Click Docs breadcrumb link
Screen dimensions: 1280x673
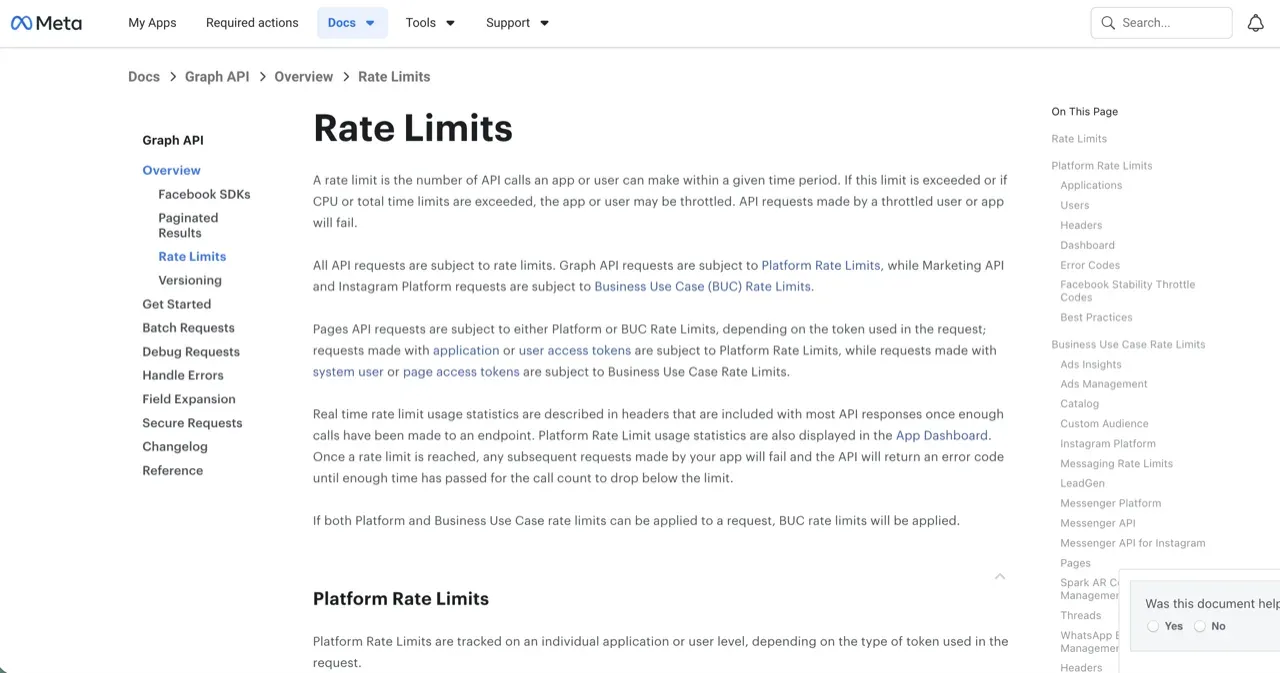pos(144,77)
